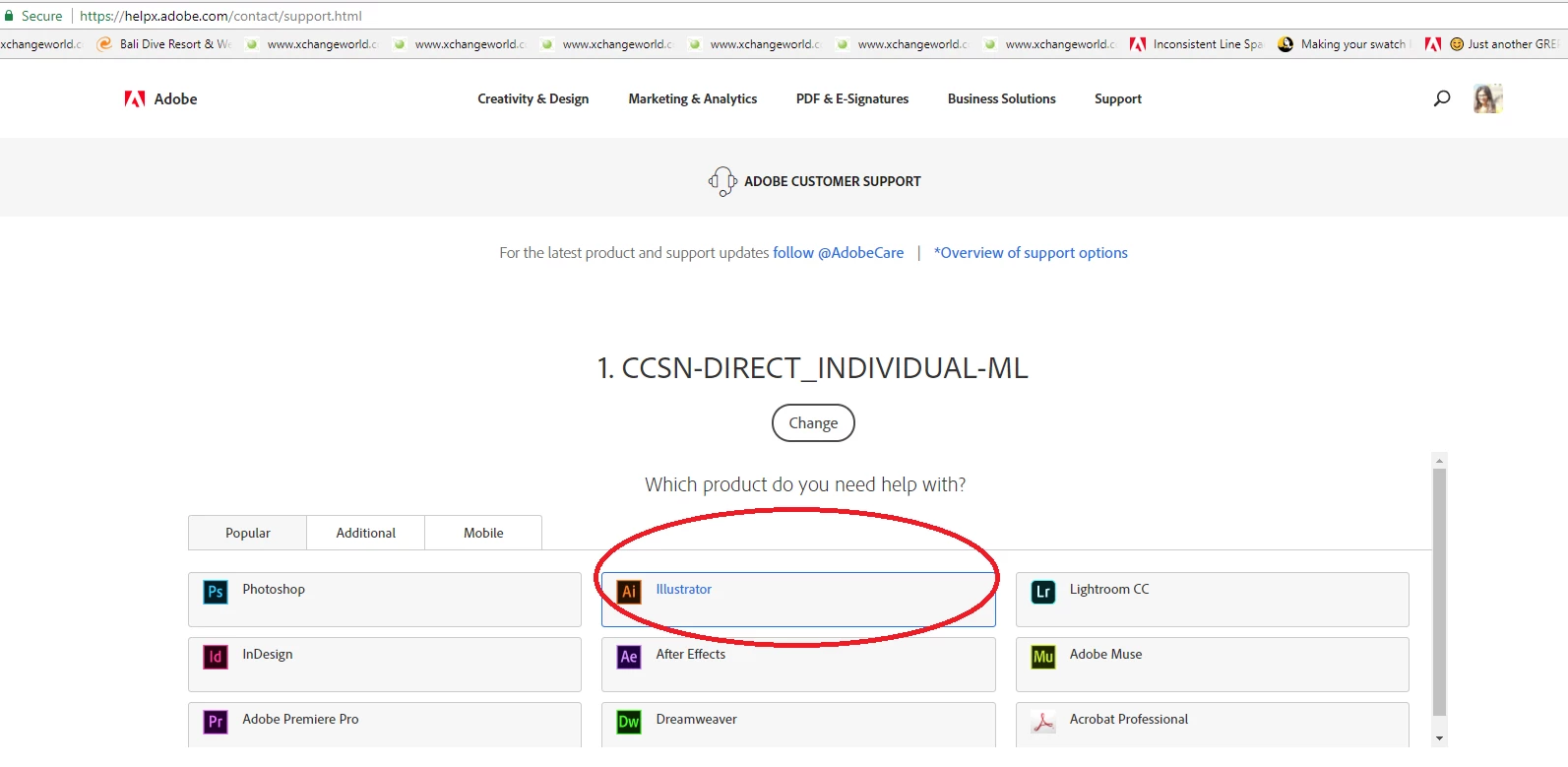Viewport: 1568px width, 767px height.
Task: Open Business Solutions menu
Action: (1002, 98)
